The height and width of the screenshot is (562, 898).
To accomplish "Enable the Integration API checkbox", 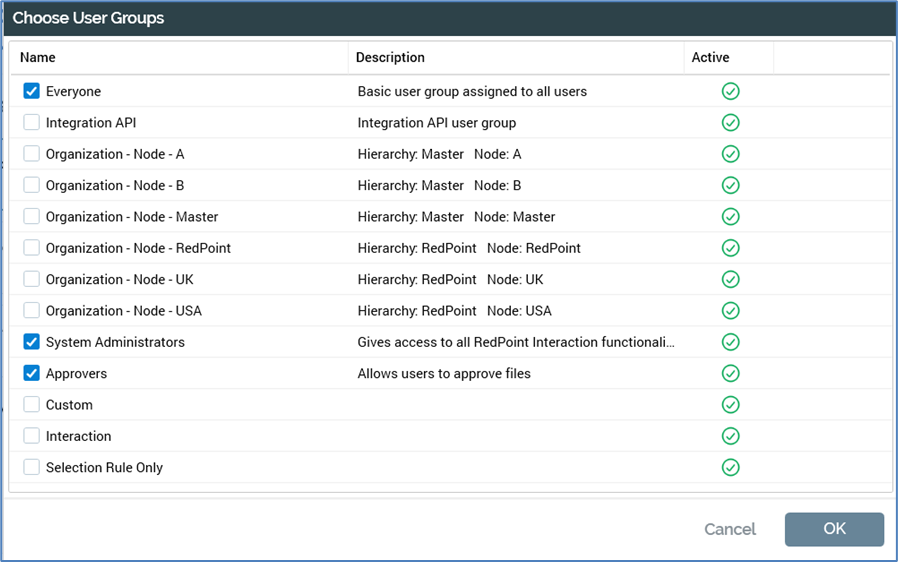I will tap(32, 123).
